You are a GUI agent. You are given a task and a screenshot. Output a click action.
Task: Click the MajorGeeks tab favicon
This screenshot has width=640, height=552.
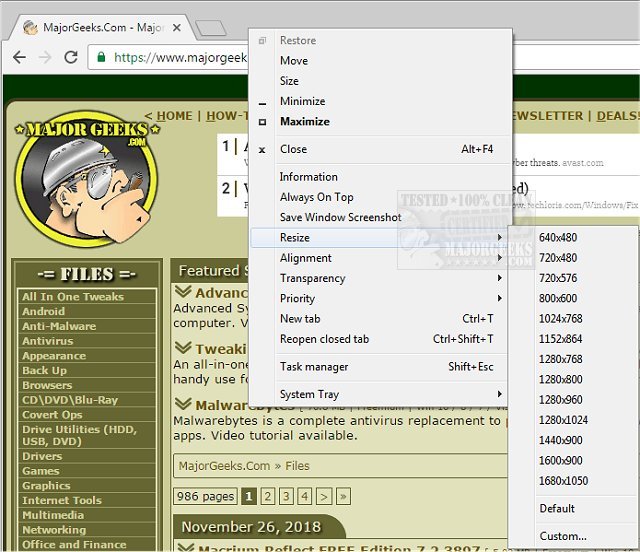31,27
